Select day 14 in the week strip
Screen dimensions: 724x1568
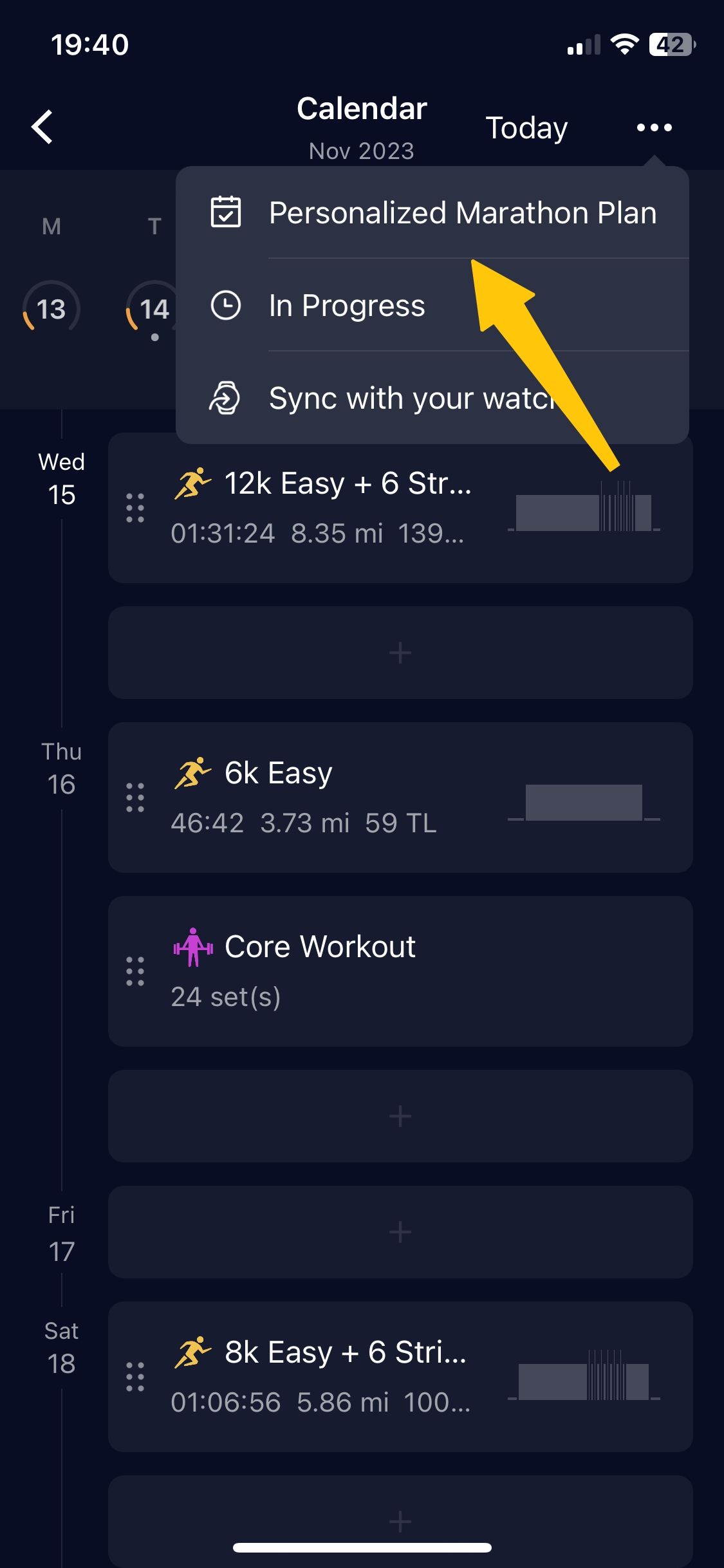(154, 309)
